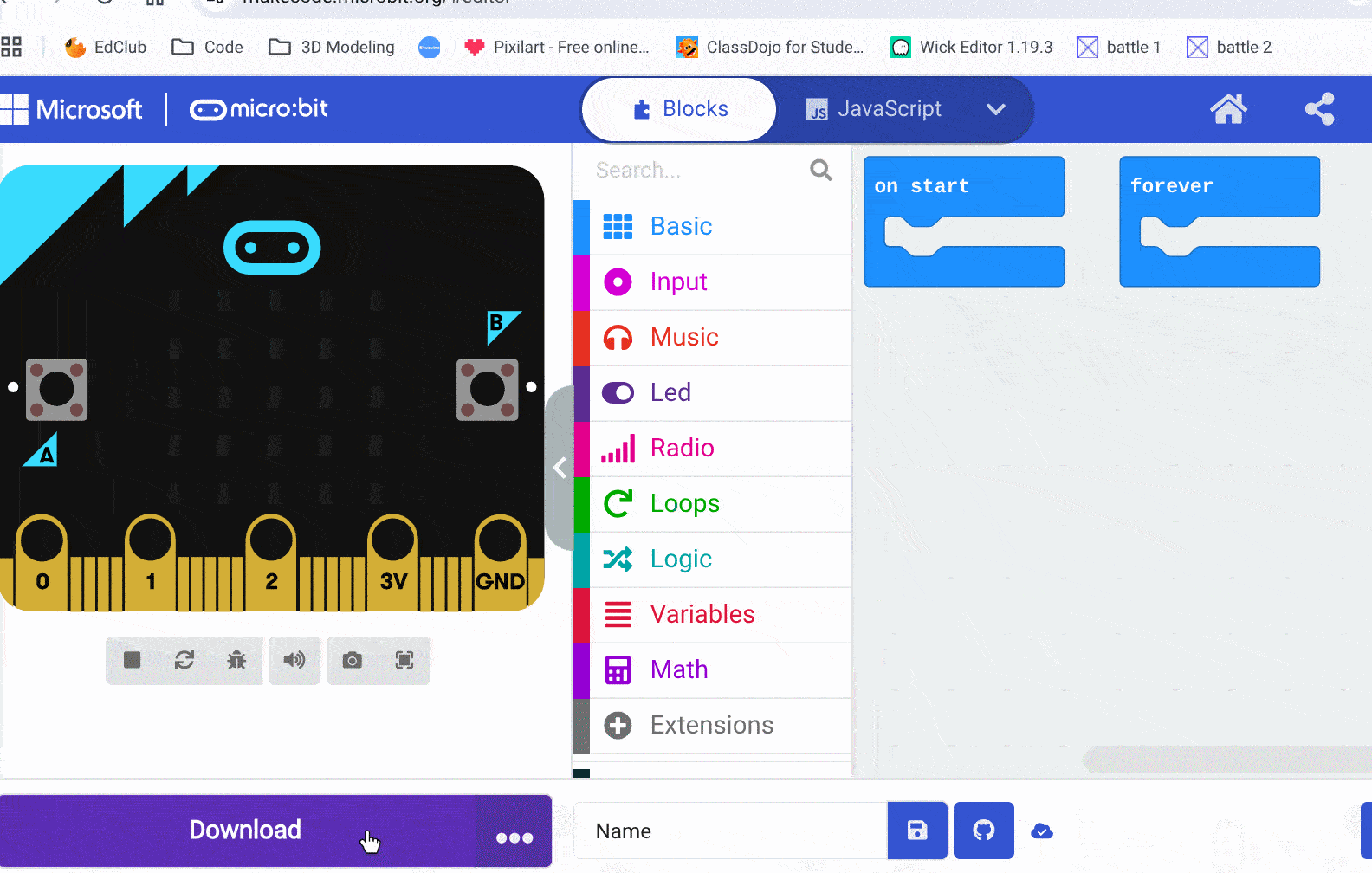Switch to the Blocks editor tab
The width and height of the screenshot is (1372, 873).
click(679, 109)
